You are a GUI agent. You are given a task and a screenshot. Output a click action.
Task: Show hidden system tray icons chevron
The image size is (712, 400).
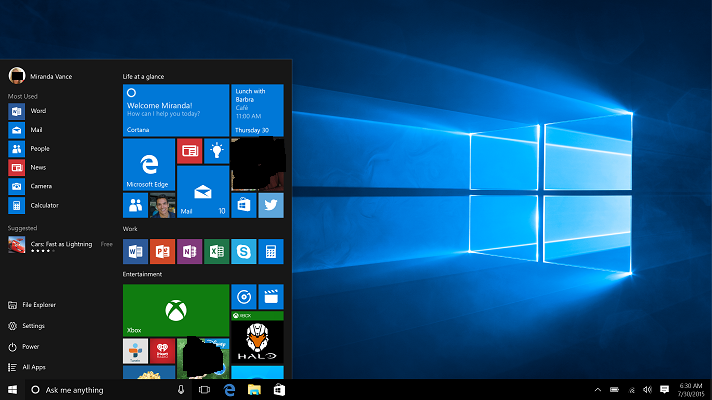597,389
